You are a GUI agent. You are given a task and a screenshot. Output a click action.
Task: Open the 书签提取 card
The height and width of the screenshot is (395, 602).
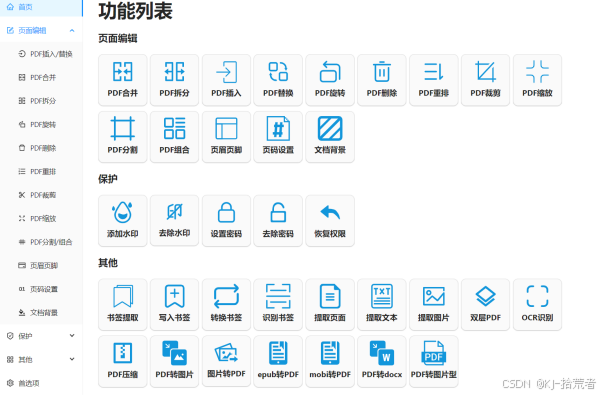122,304
